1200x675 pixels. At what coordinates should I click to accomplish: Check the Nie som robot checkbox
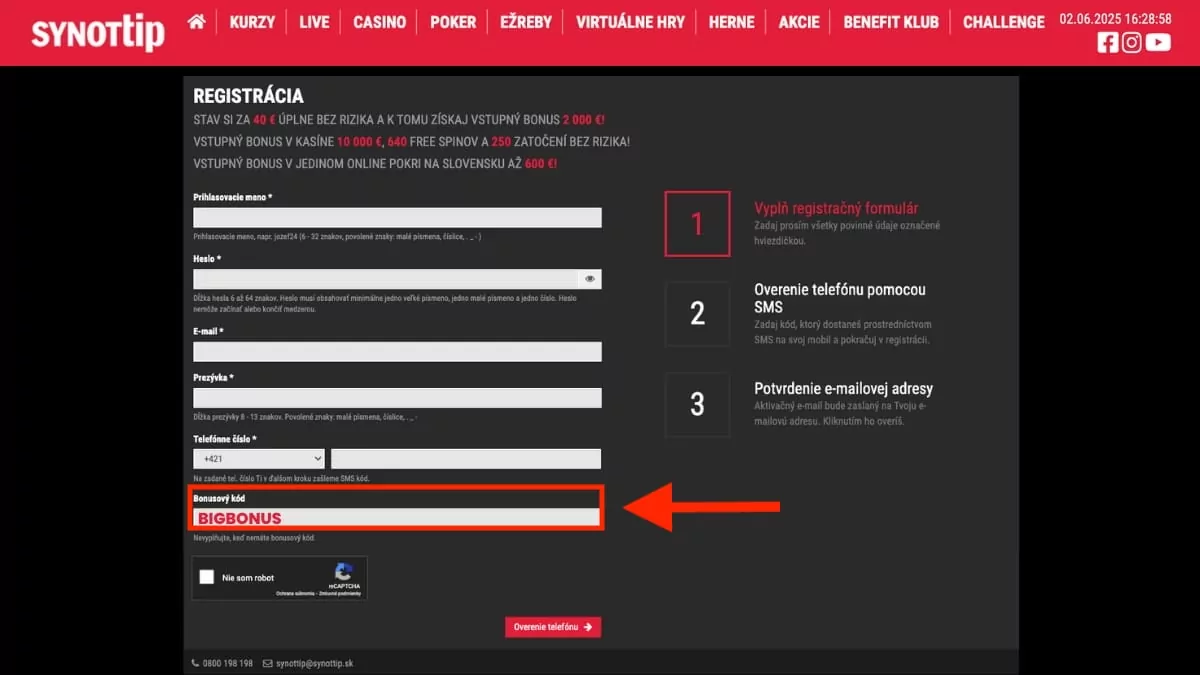[x=207, y=577]
